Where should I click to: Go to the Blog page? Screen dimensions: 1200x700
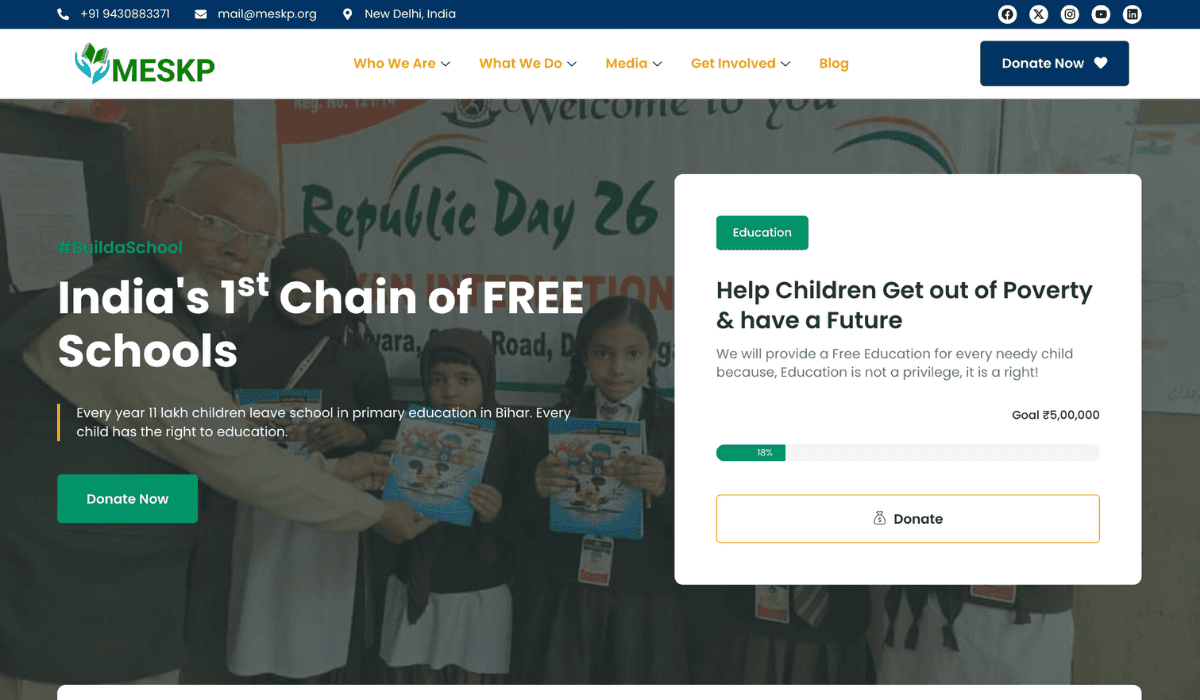tap(834, 63)
